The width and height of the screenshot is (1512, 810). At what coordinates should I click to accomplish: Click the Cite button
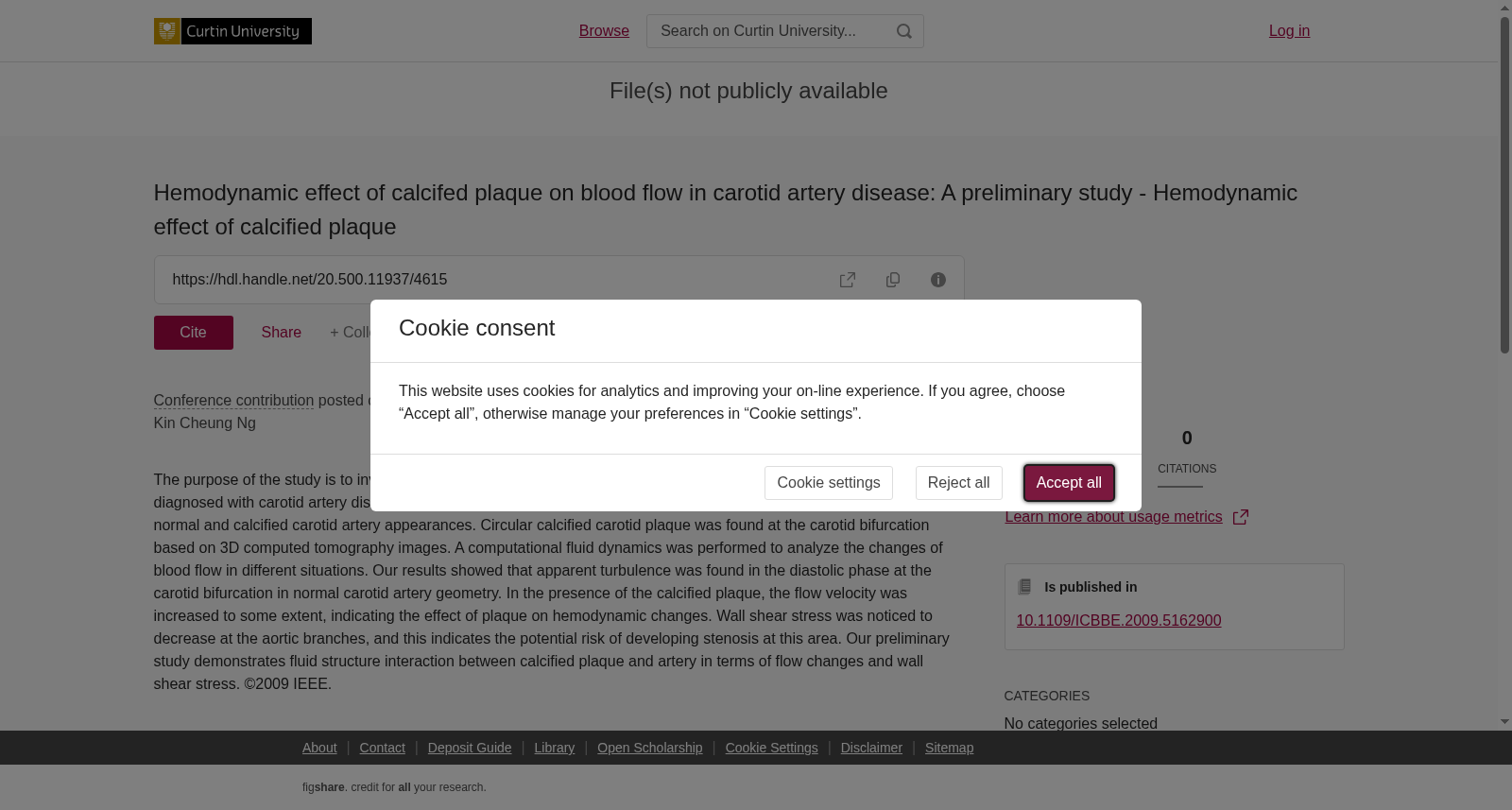194,333
